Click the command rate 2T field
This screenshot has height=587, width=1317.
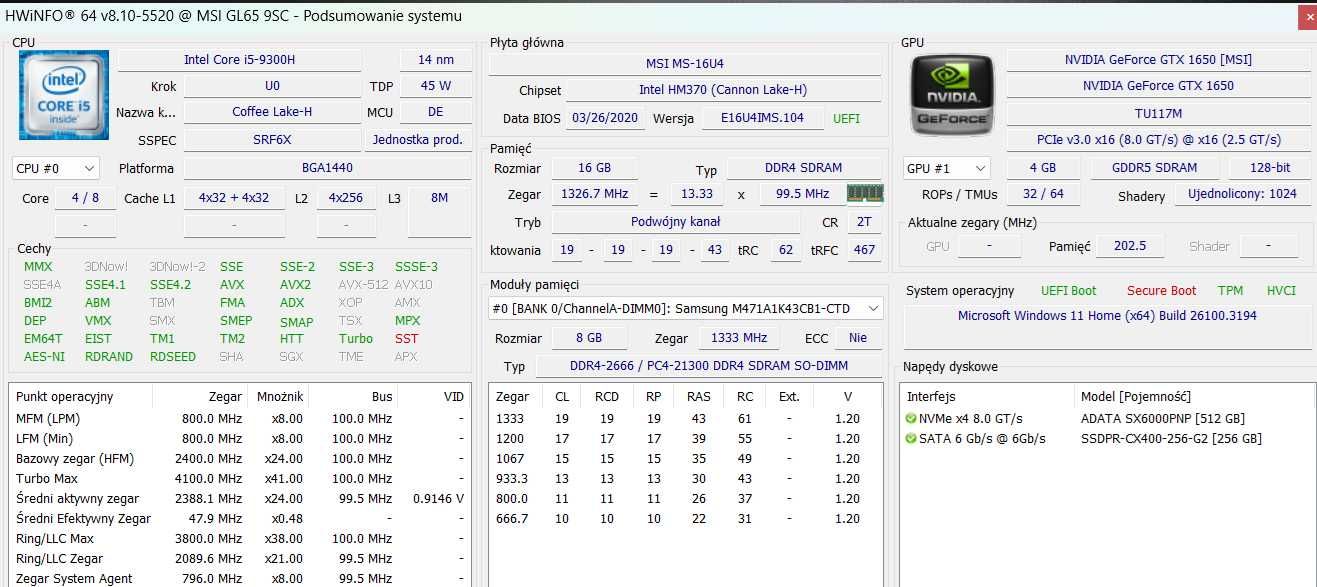[864, 222]
